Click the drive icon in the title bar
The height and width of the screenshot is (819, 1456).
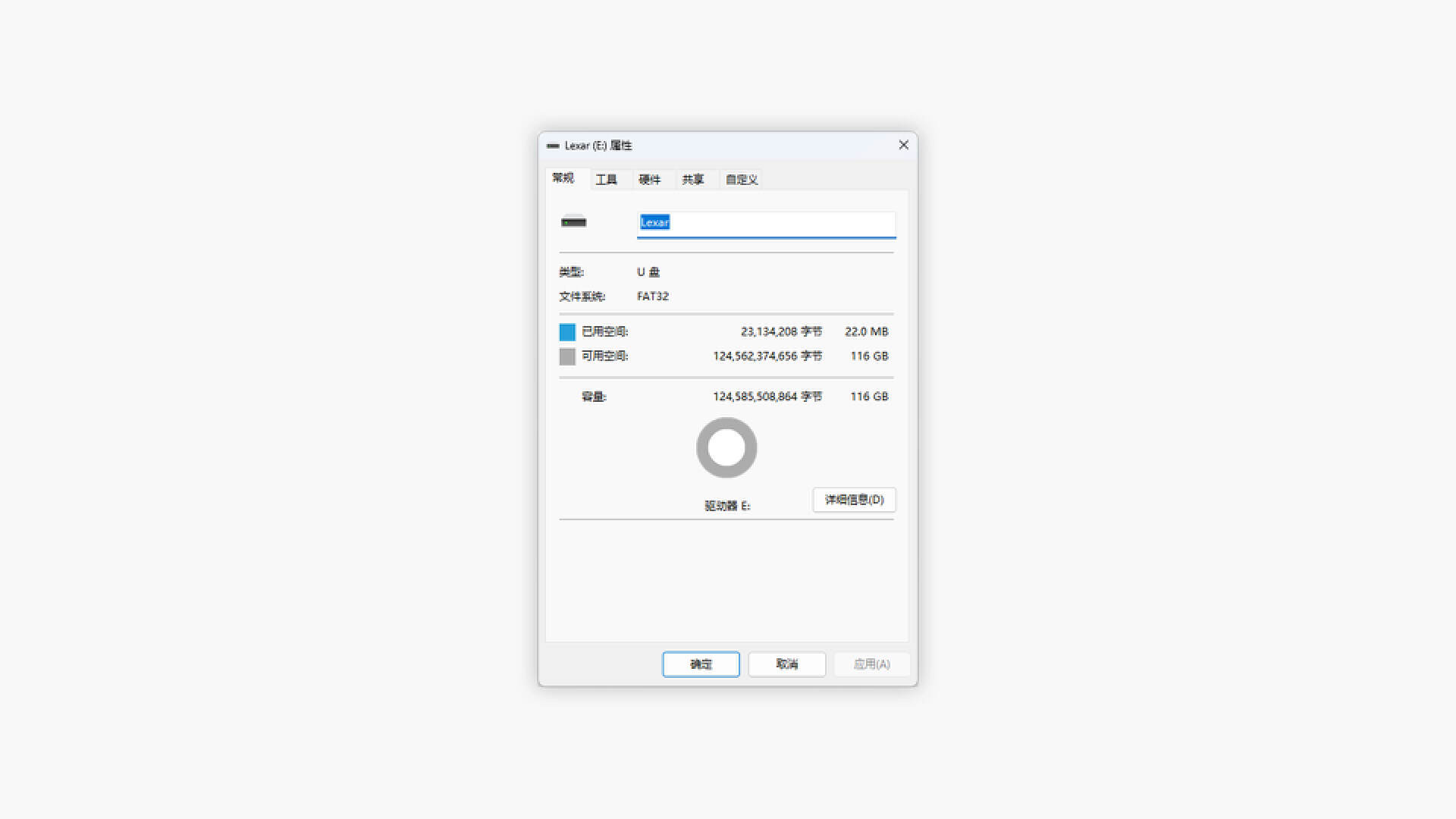553,145
